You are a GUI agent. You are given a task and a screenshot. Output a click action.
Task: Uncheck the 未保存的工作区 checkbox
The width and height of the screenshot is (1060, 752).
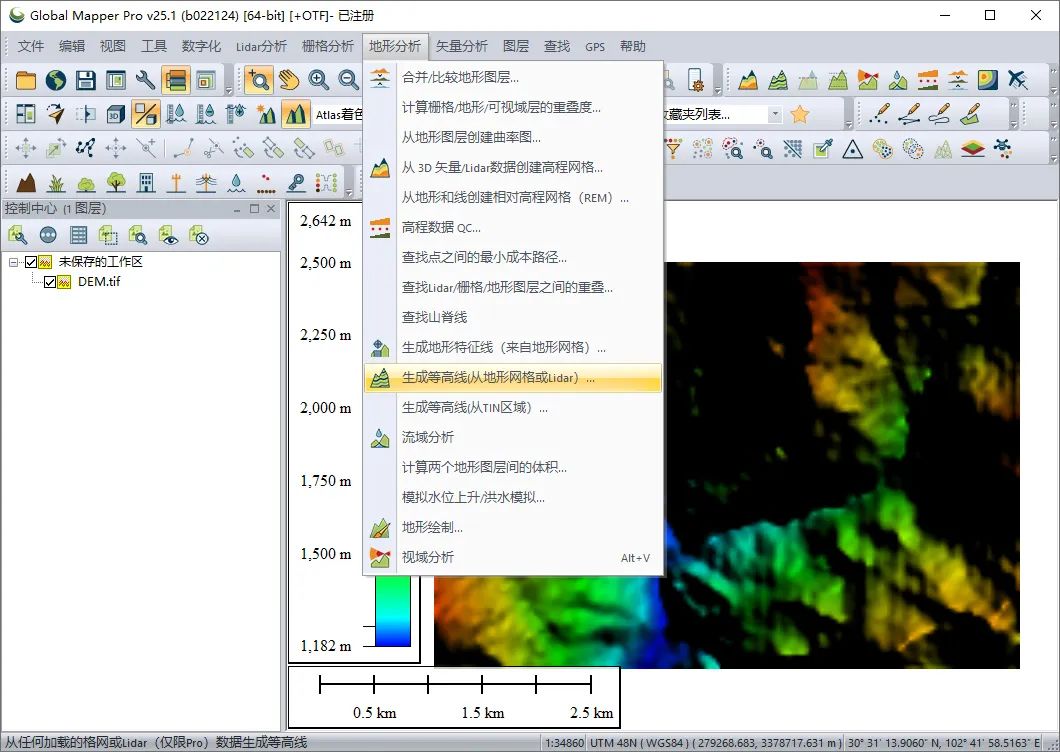click(x=30, y=262)
